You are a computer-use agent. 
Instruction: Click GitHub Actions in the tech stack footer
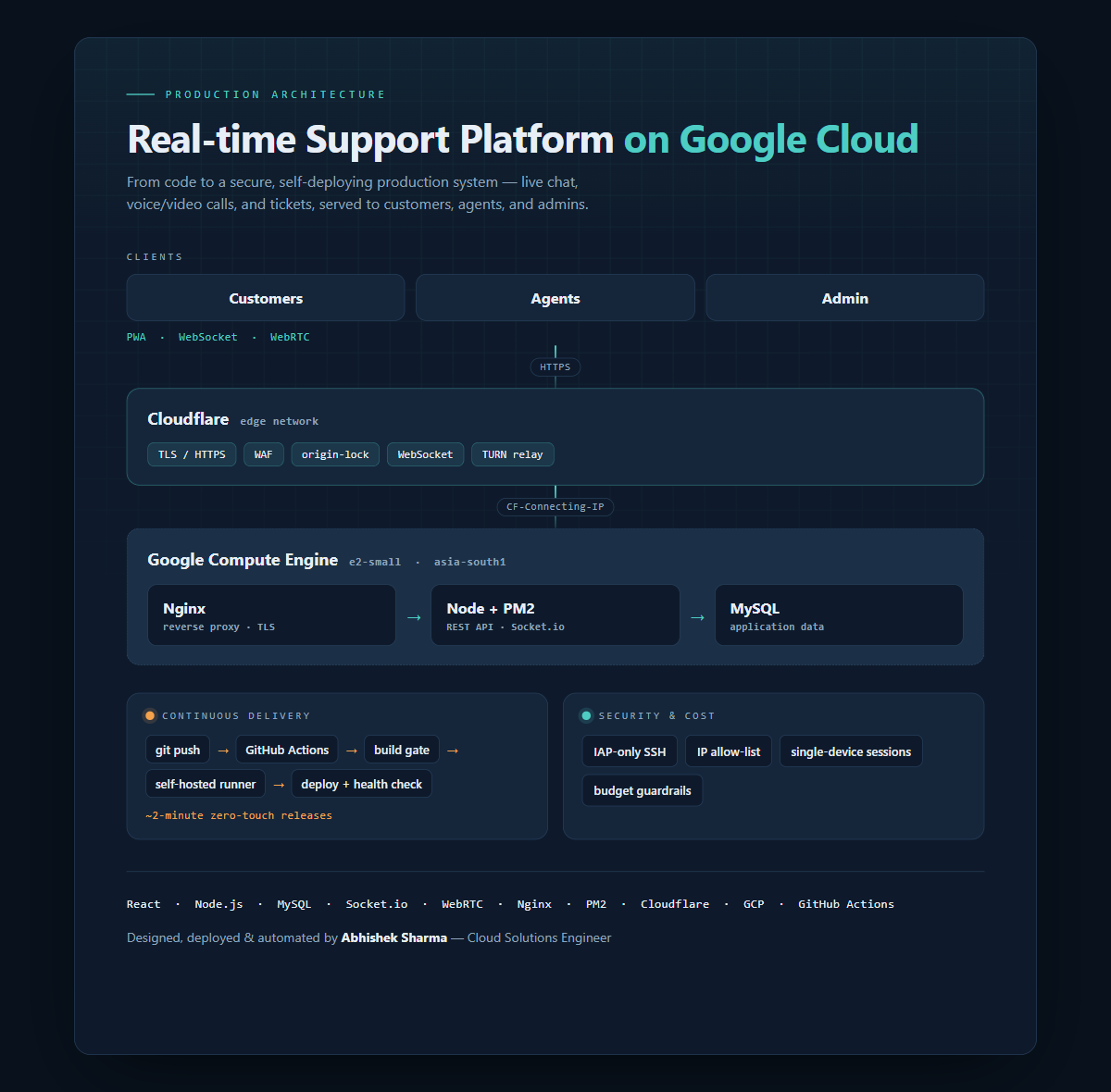pos(846,904)
